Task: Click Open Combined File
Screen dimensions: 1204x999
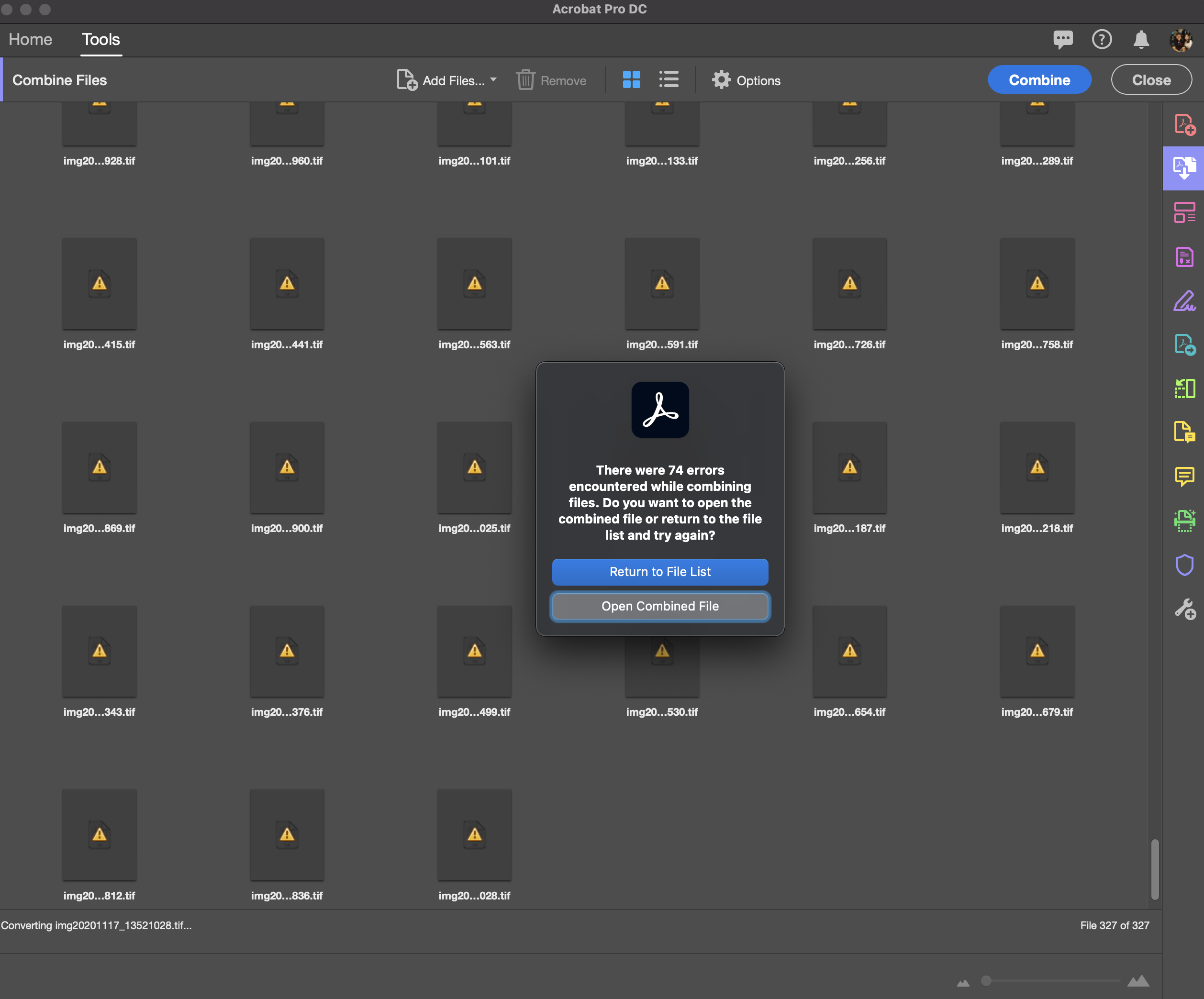Action: click(x=659, y=606)
